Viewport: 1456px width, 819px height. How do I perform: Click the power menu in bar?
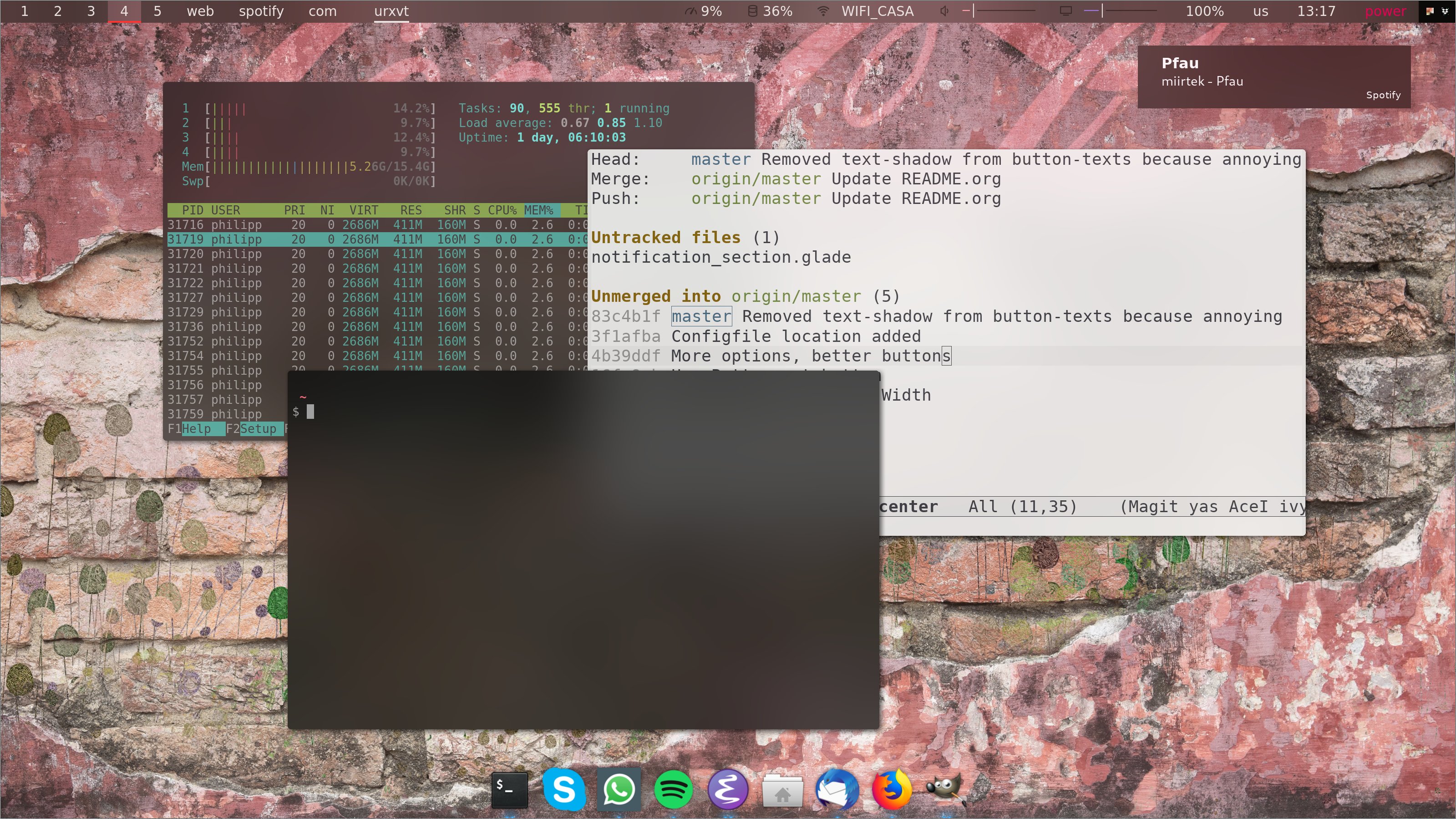point(1385,11)
